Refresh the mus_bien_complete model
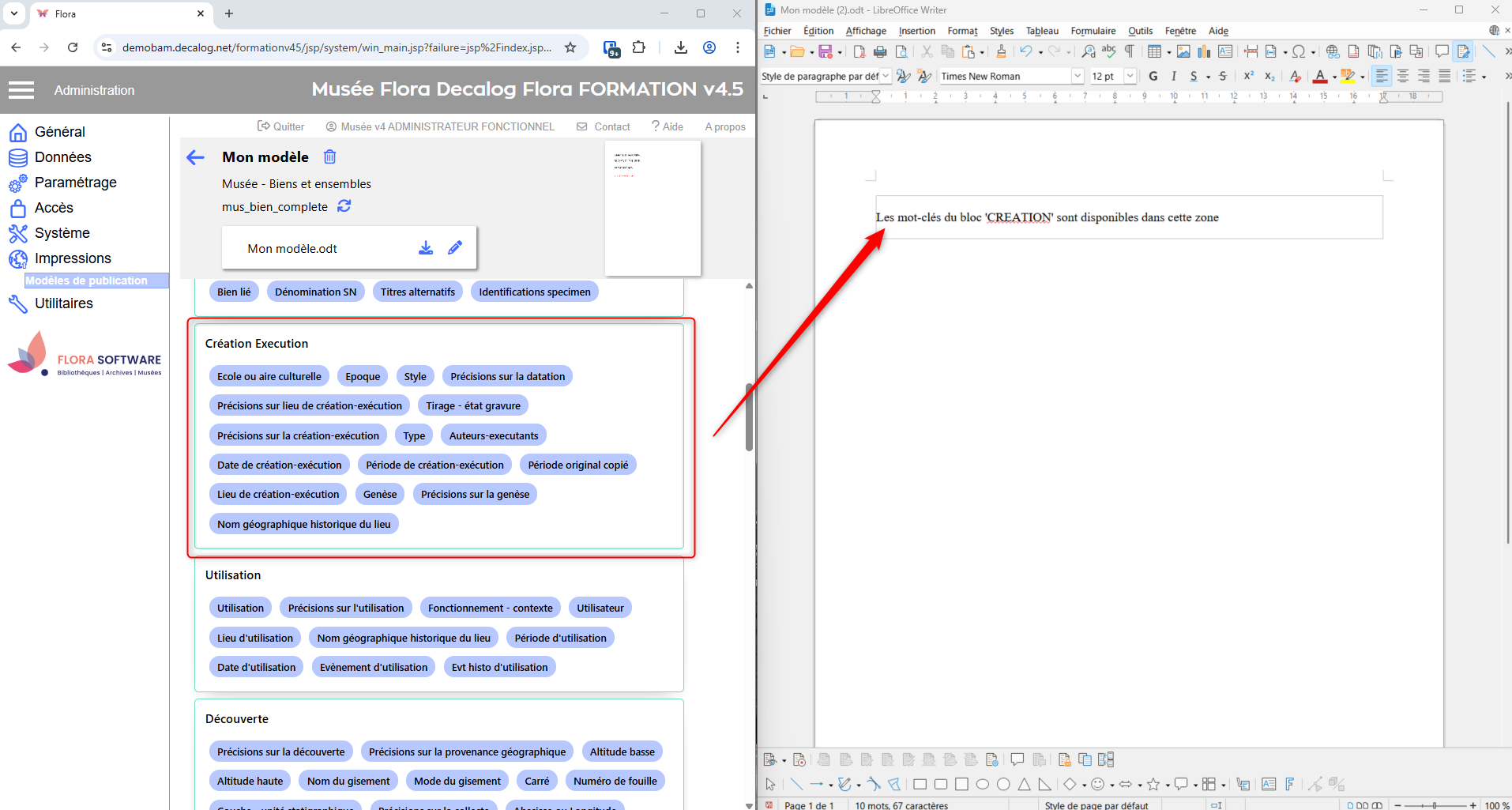Screen dimensions: 1512x810 point(344,206)
